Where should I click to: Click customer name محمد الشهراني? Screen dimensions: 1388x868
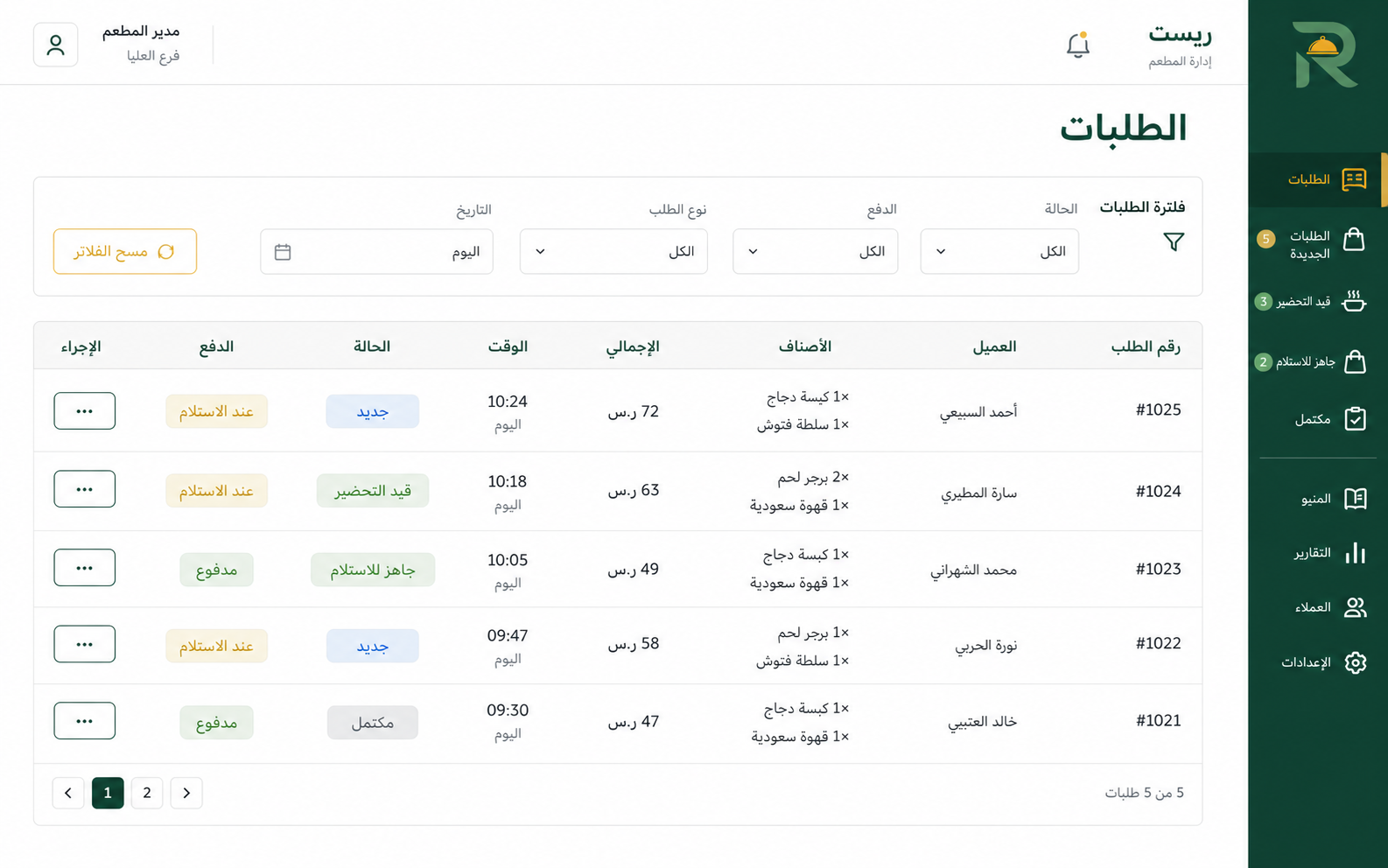973,570
